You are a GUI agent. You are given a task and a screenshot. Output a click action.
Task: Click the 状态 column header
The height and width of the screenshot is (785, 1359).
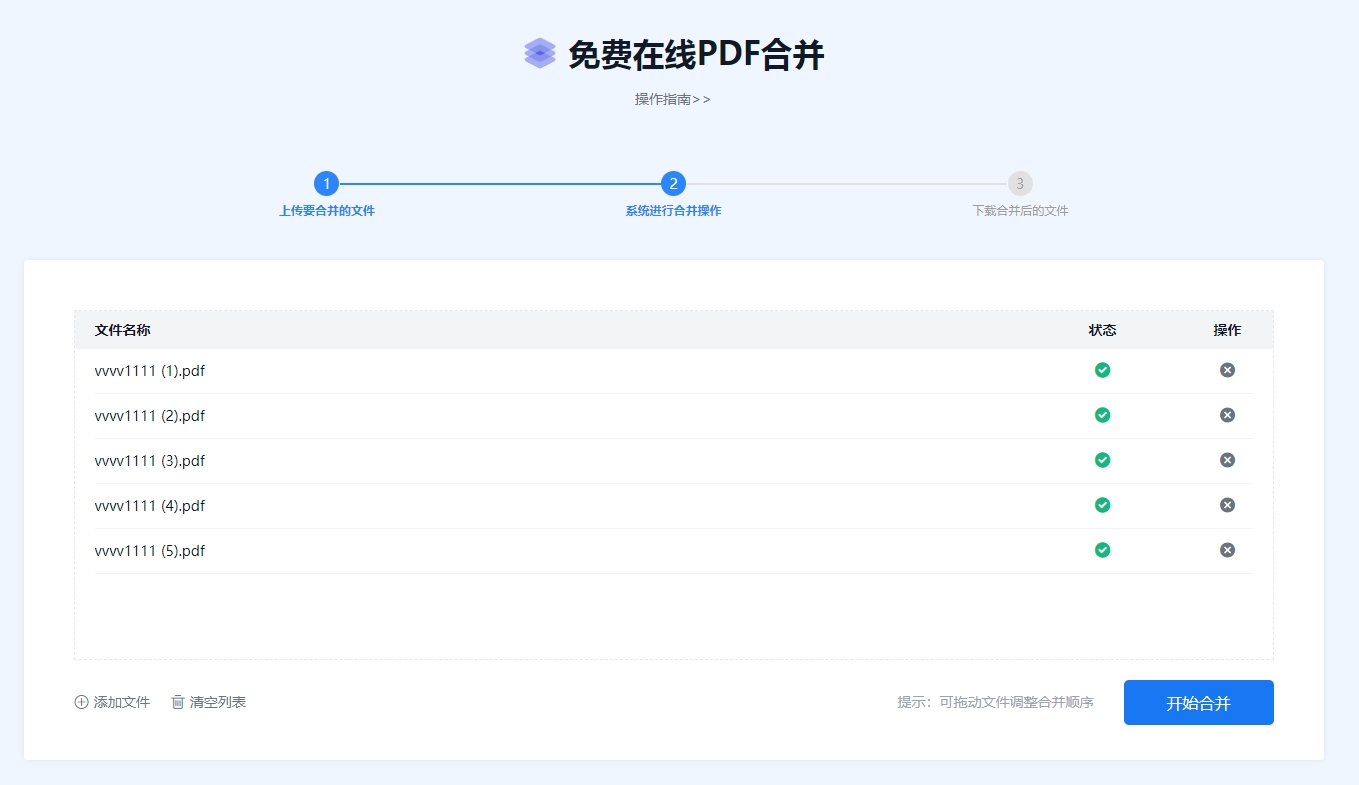(1103, 330)
